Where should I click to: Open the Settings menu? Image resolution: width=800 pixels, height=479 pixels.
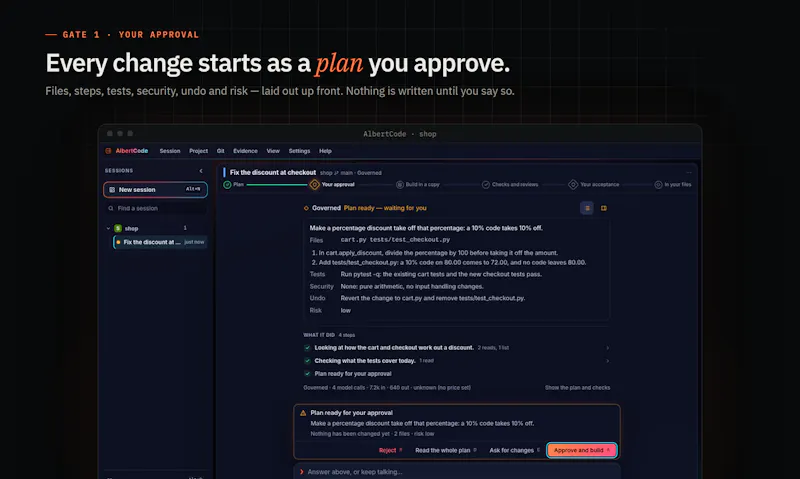(x=299, y=151)
